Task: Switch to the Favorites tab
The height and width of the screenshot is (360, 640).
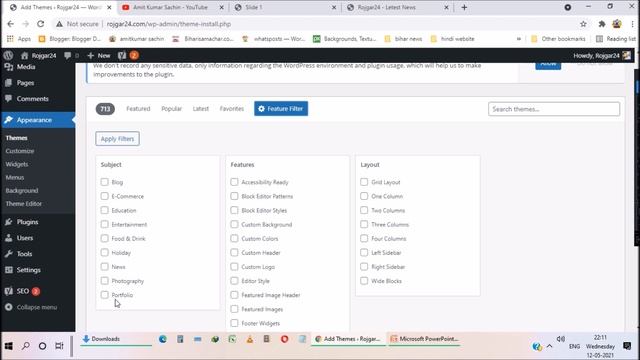Action: click(x=231, y=109)
